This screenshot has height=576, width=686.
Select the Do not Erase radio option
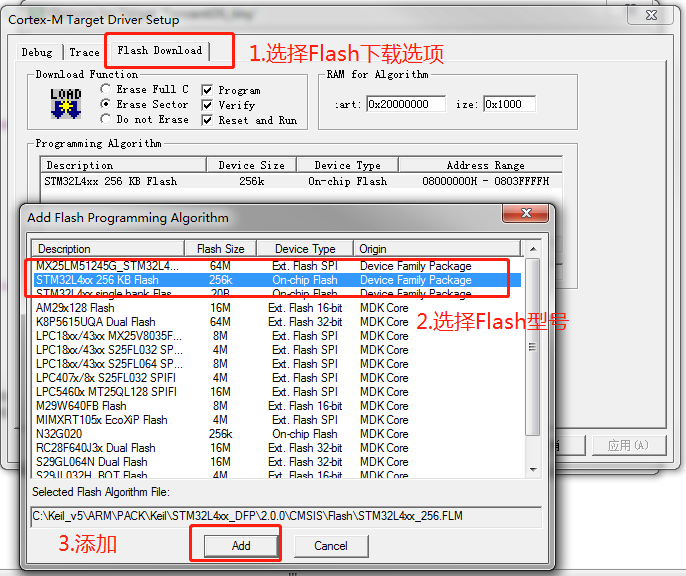coord(105,119)
